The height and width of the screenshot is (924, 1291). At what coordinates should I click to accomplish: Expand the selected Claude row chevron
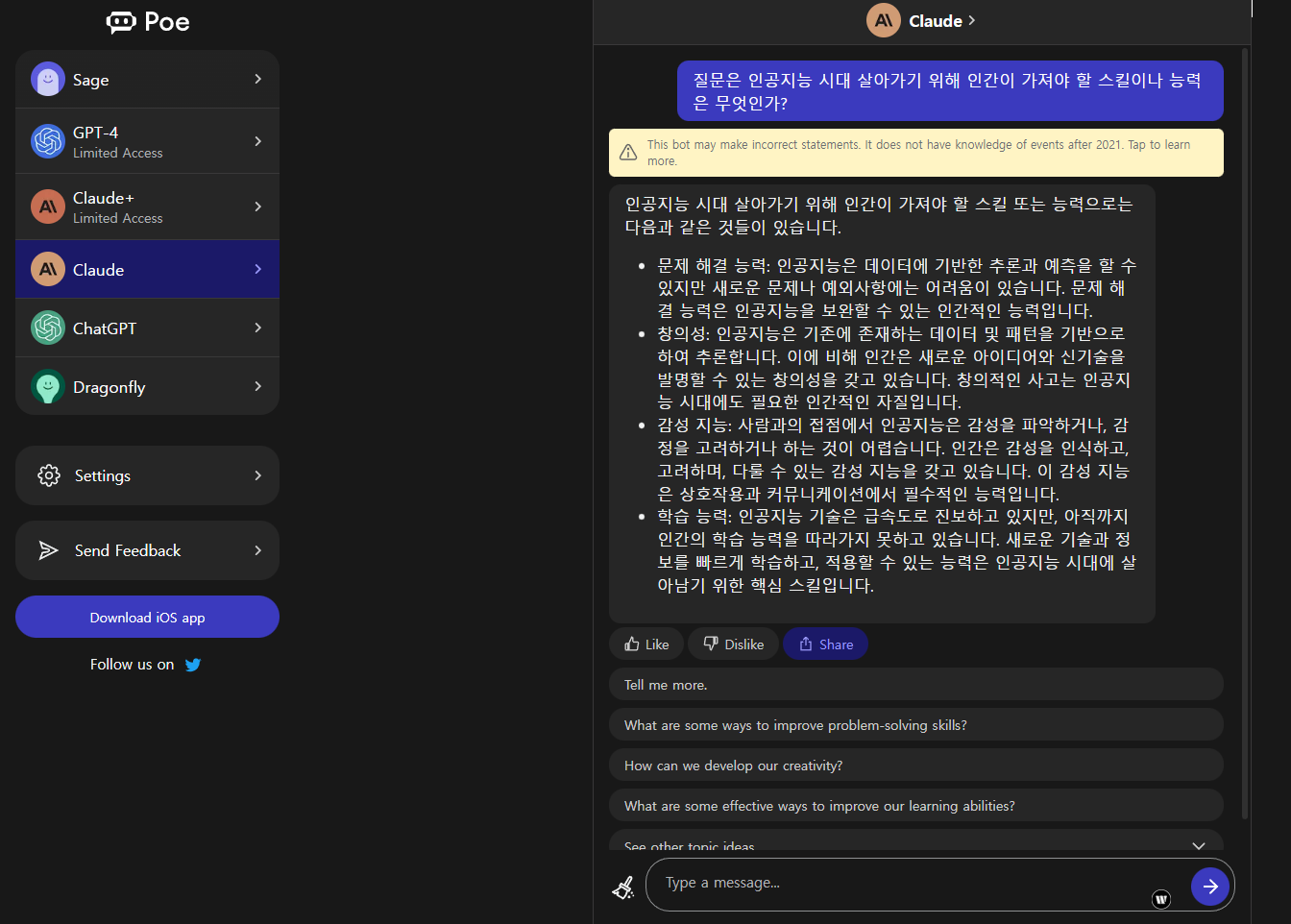[x=257, y=269]
